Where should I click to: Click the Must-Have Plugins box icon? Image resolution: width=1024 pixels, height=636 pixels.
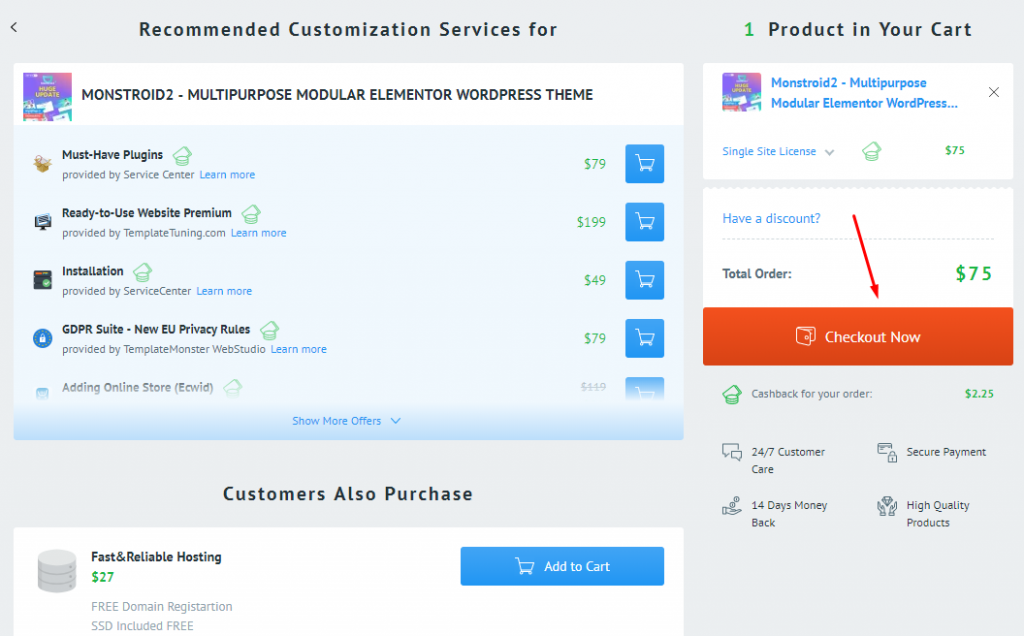[x=42, y=163]
